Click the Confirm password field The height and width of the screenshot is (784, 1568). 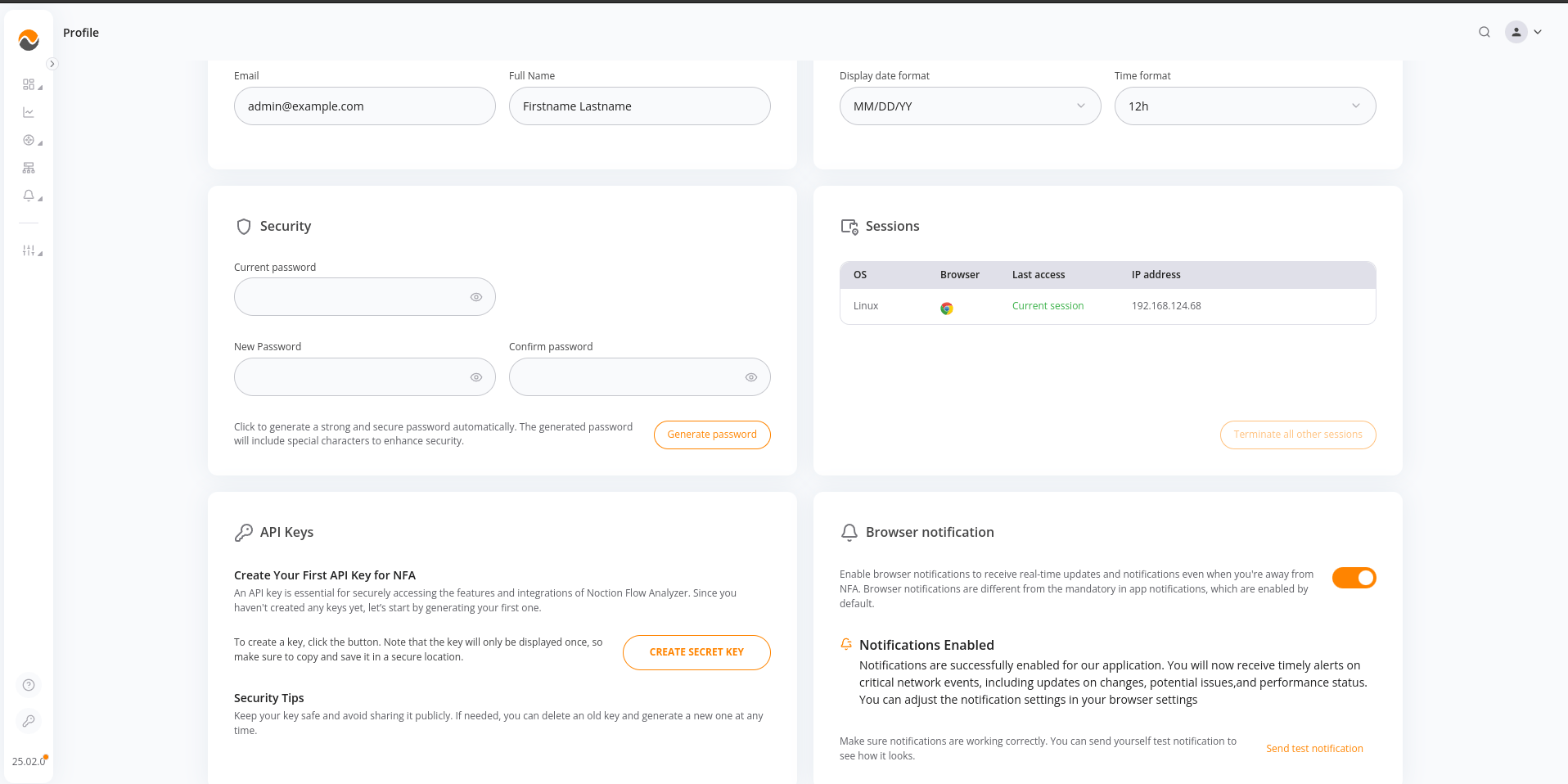tap(640, 377)
